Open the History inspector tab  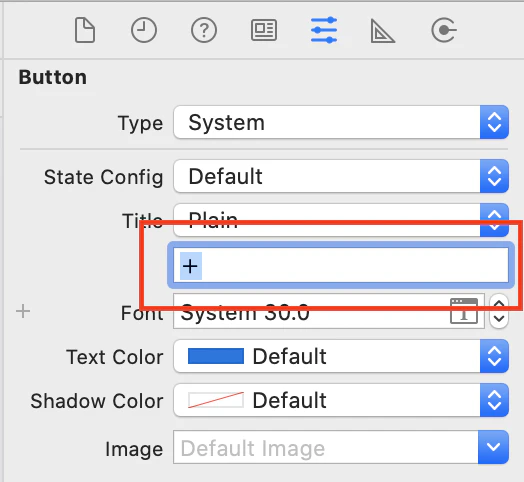pos(144,30)
